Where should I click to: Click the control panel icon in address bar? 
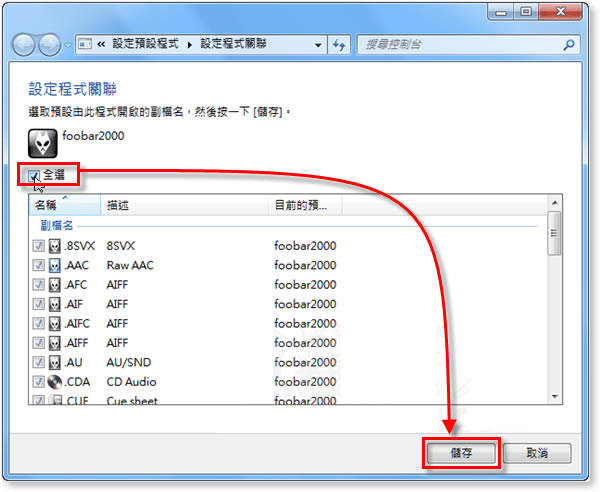point(85,44)
